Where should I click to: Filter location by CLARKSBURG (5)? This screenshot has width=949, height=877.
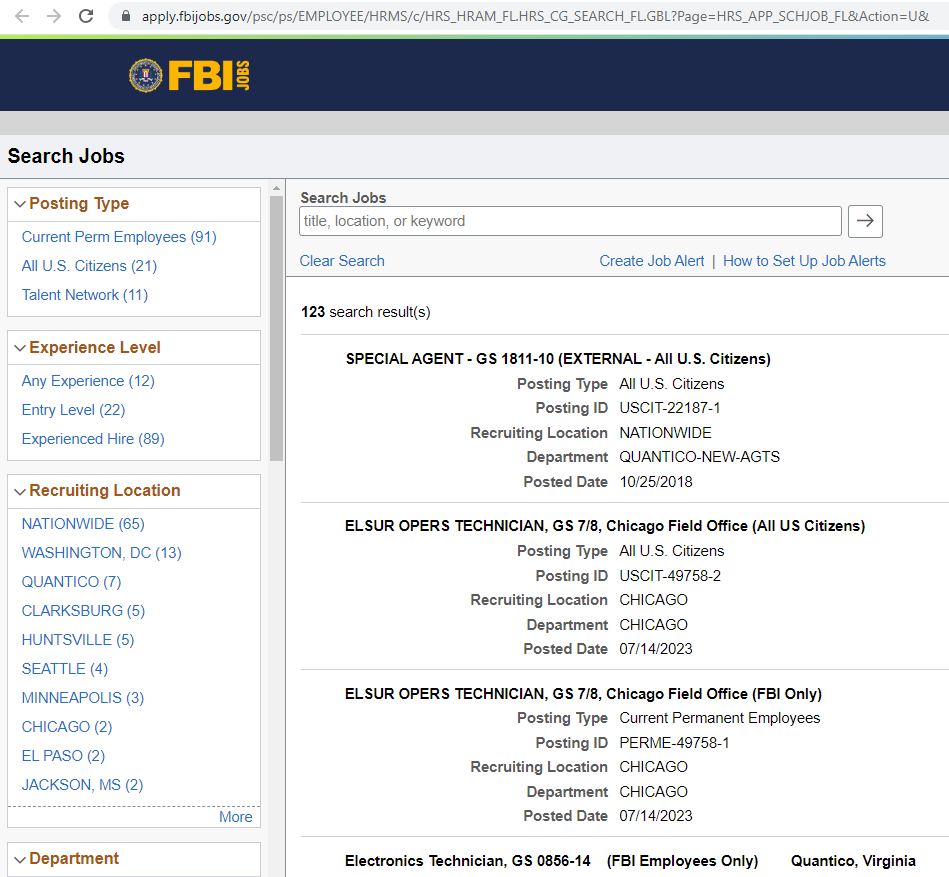click(84, 611)
